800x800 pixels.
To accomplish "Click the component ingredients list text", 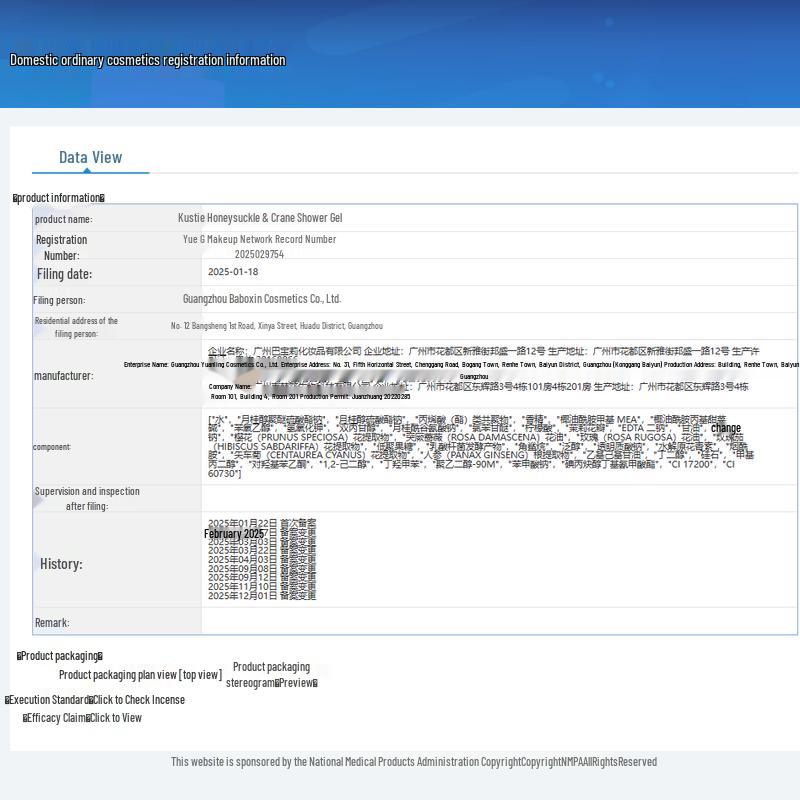I will tap(478, 447).
